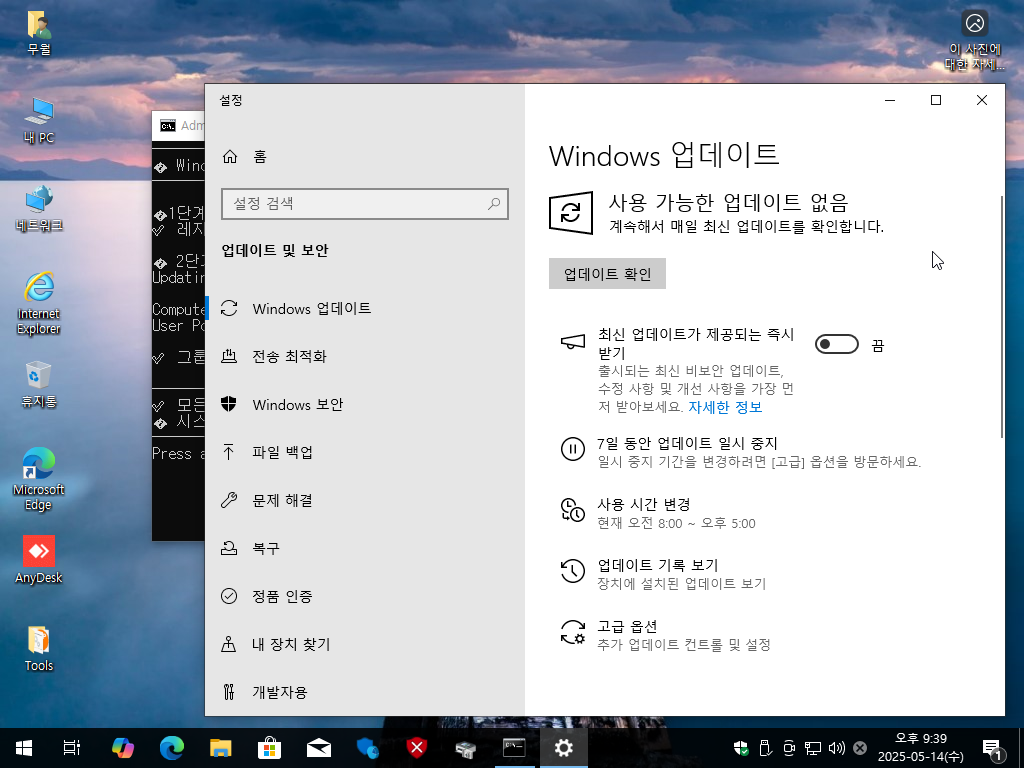This screenshot has width=1024, height=768.
Task: Open Windows 보안 settings page
Action: pyautogui.click(x=364, y=404)
